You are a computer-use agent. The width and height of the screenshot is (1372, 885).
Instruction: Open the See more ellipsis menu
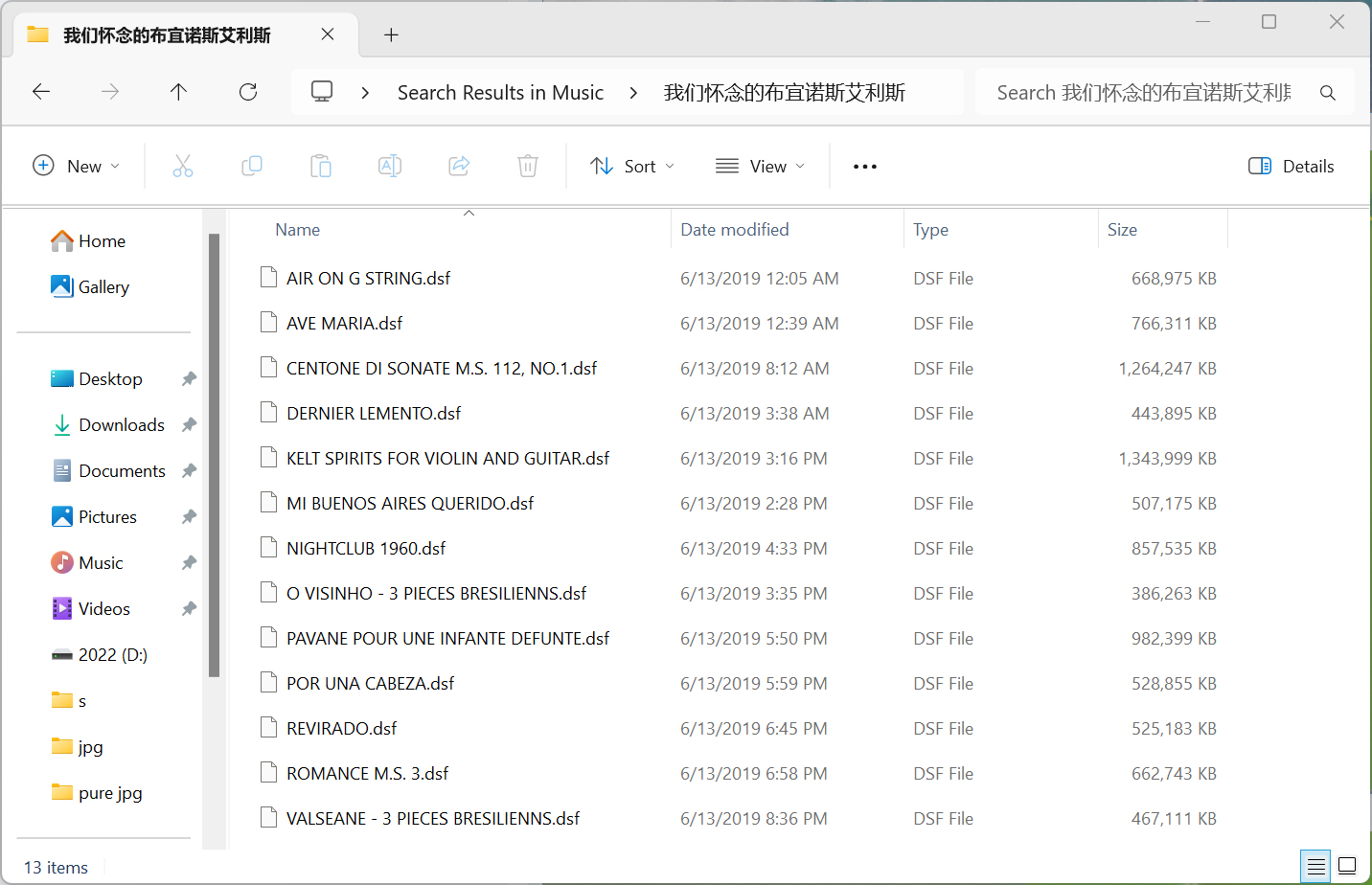(x=865, y=167)
